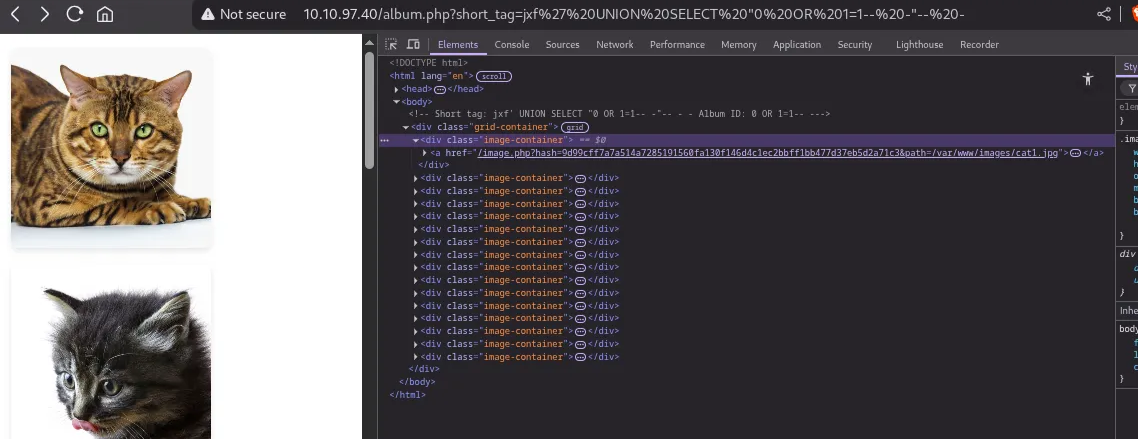The image size is (1138, 439).
Task: Reload the page with the refresh icon
Action: coord(74,15)
